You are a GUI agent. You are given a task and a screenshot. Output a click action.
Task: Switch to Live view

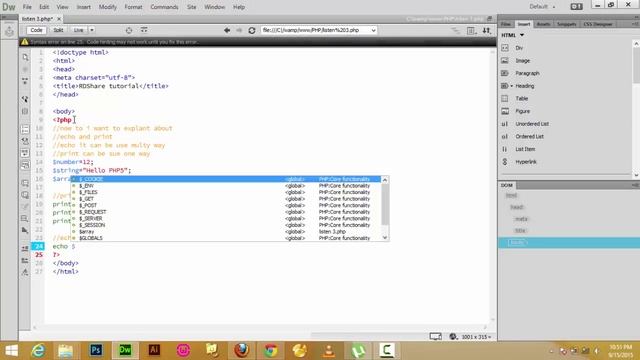tap(78, 30)
